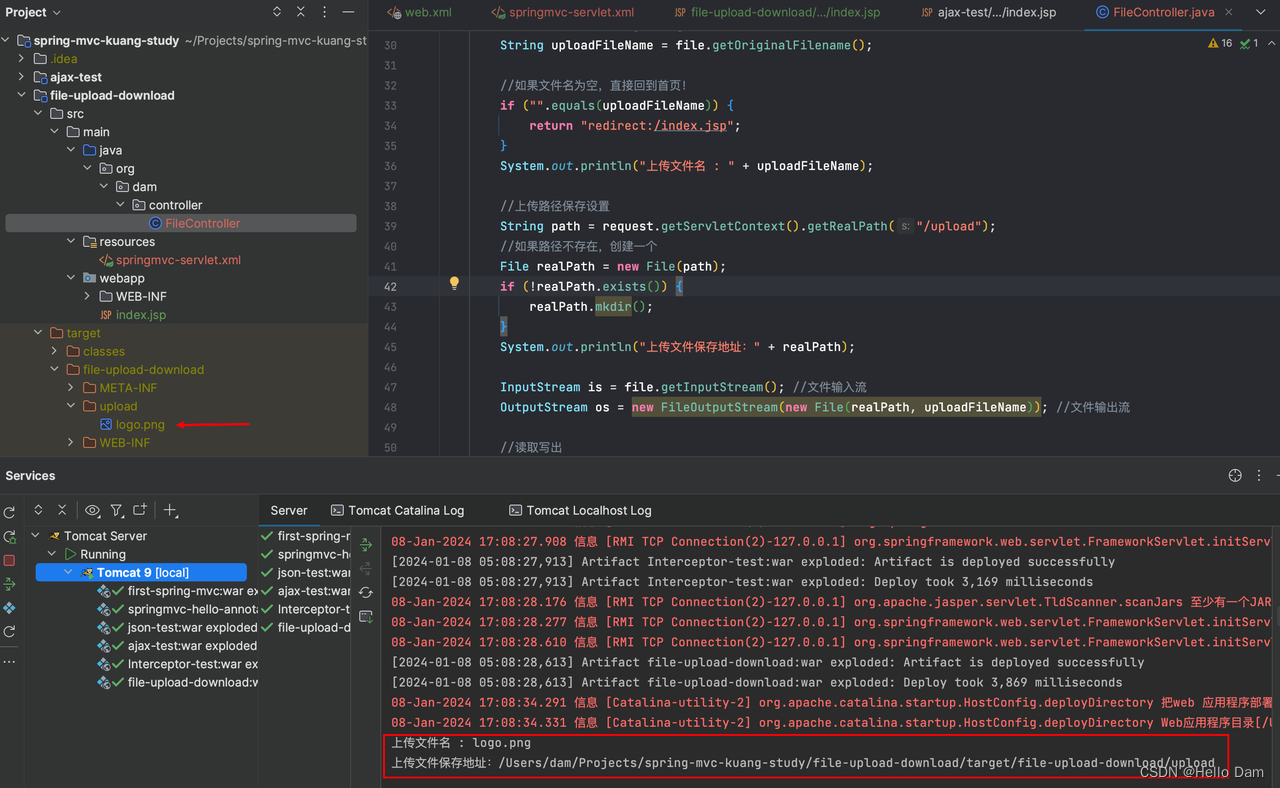This screenshot has height=788, width=1280.
Task: Show the 16 warnings inspection widget
Action: 1220,44
